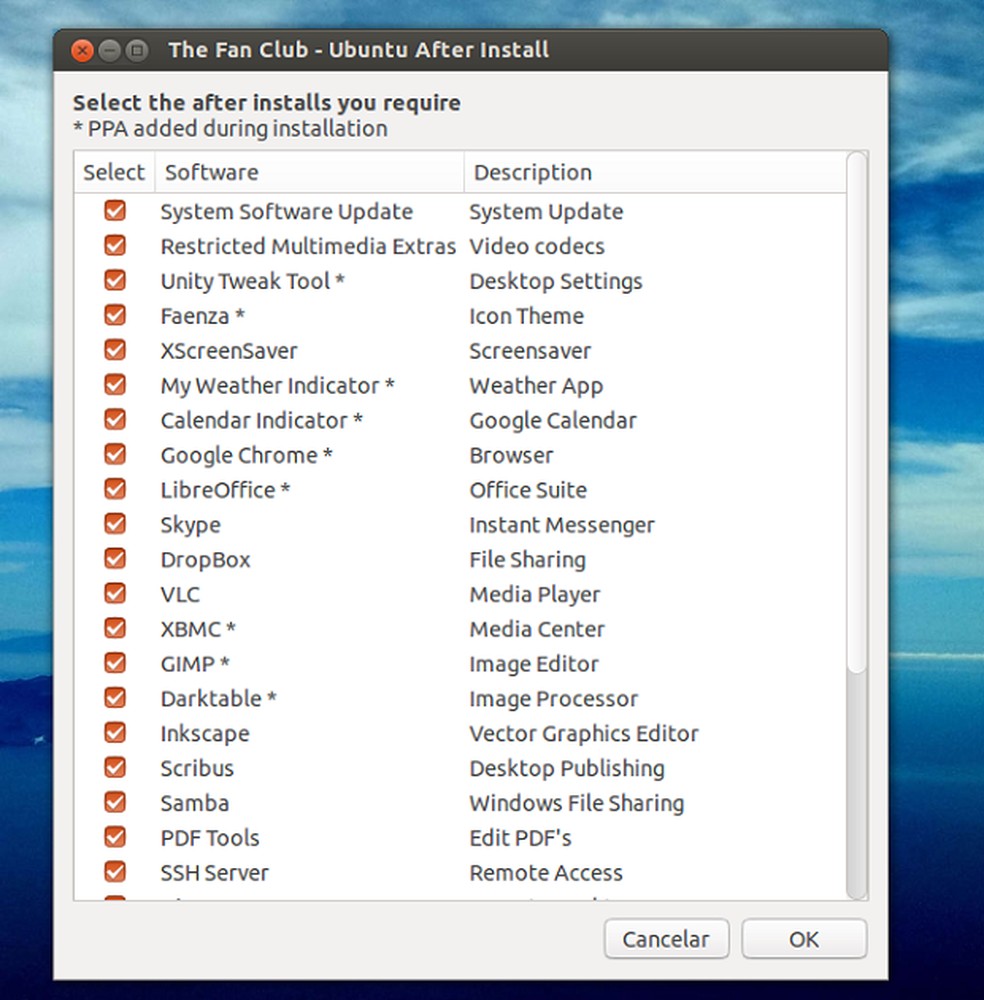Toggle Restricted Multimedia Extras checkbox
The width and height of the screenshot is (984, 1000).
coord(115,246)
